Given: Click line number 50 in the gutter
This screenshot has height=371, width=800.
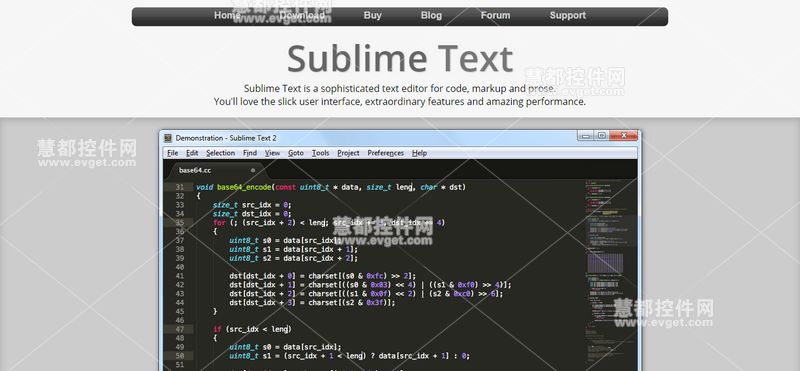Looking at the screenshot, I should 179,356.
